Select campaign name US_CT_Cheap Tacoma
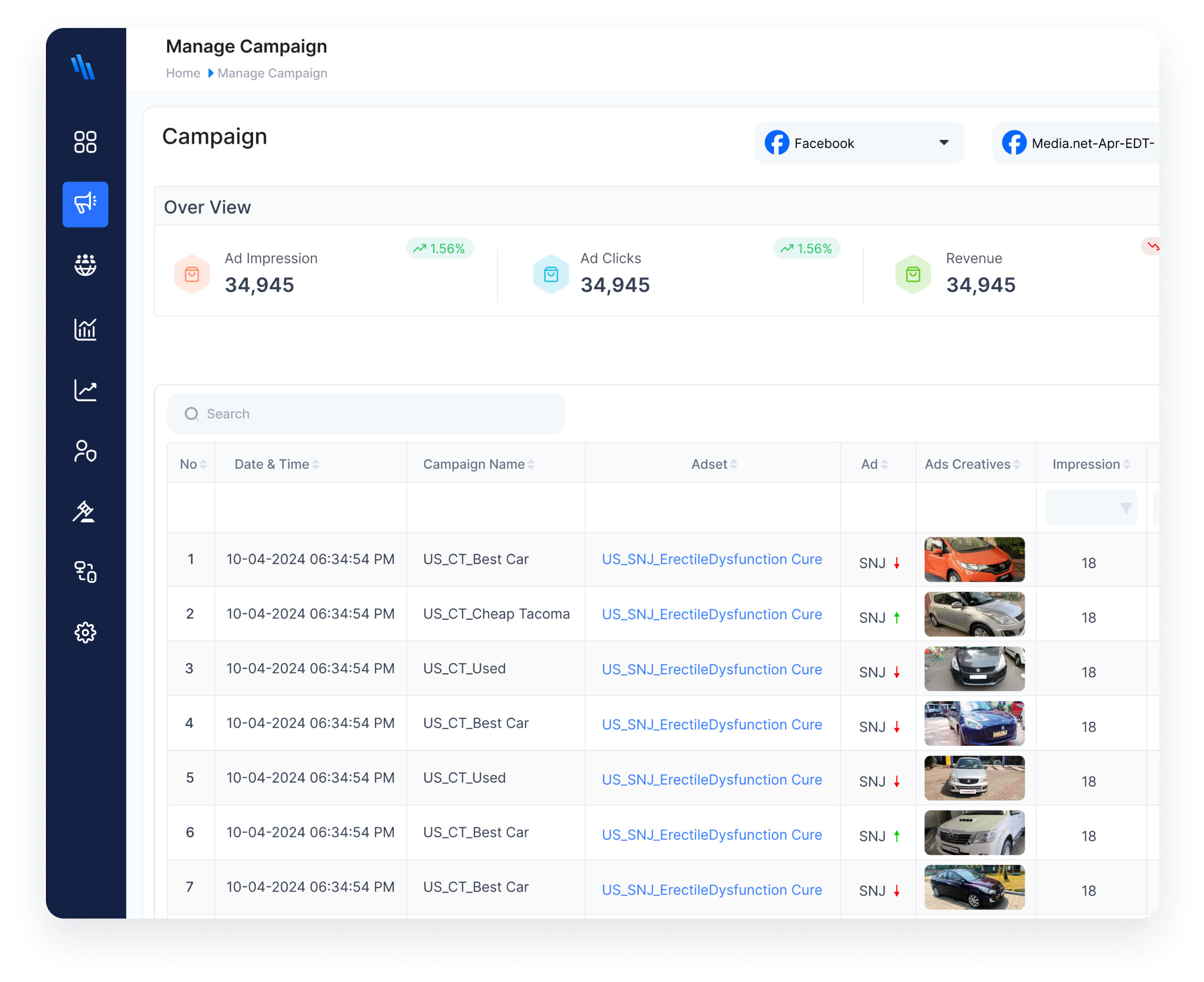This screenshot has height=982, width=1204. [x=496, y=614]
